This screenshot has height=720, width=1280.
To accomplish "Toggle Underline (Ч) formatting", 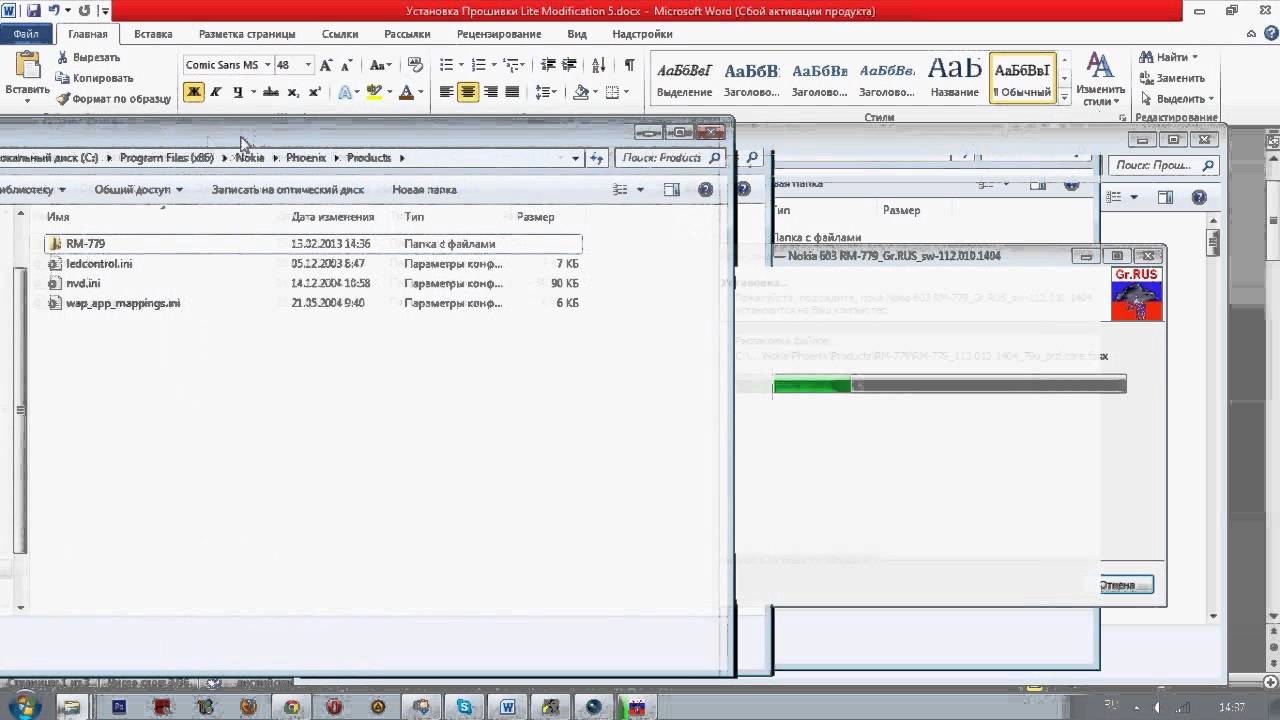I will (237, 92).
